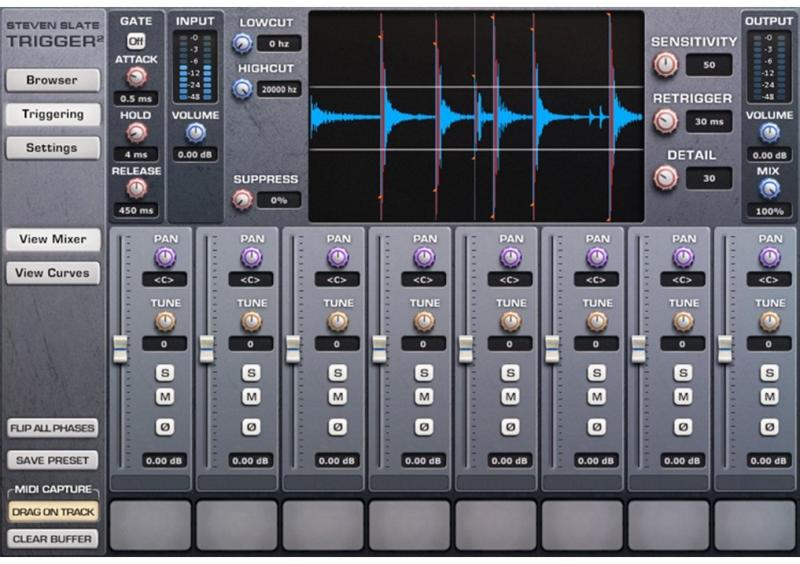
Task: Toggle the Gate Off switch
Action: pos(136,41)
